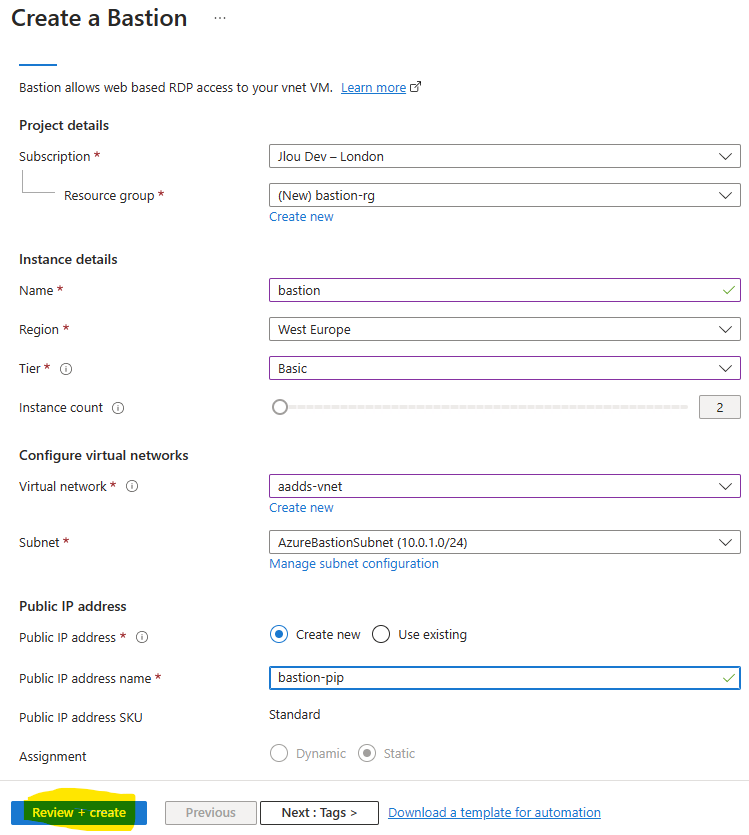Screen dimensions: 749x835
Task: Click the Public IP address name field
Action: (505, 678)
